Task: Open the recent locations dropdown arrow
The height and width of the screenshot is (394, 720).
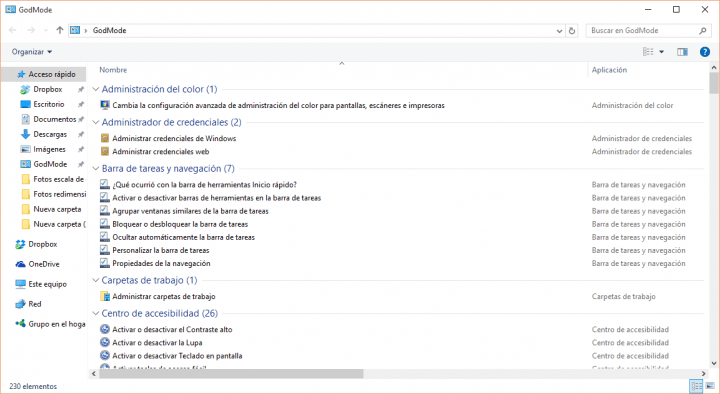Action: [x=45, y=30]
